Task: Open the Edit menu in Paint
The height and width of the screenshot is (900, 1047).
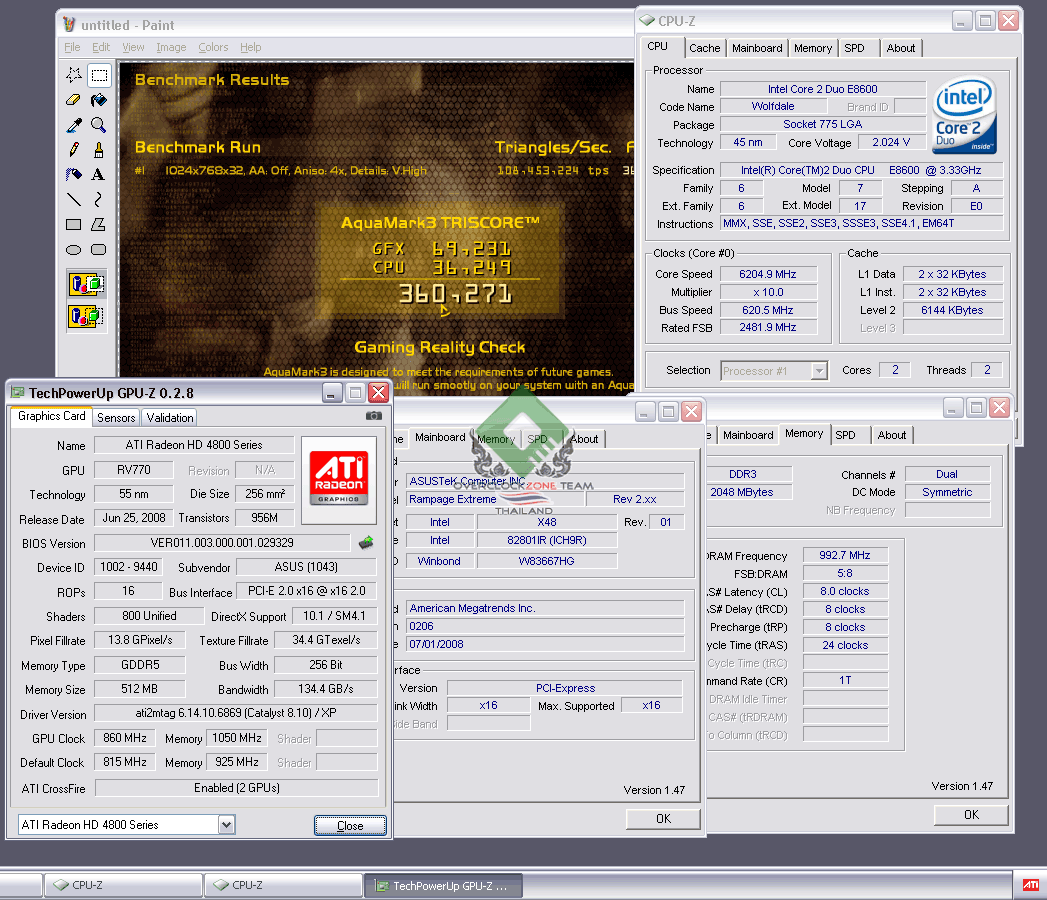Action: 101,47
